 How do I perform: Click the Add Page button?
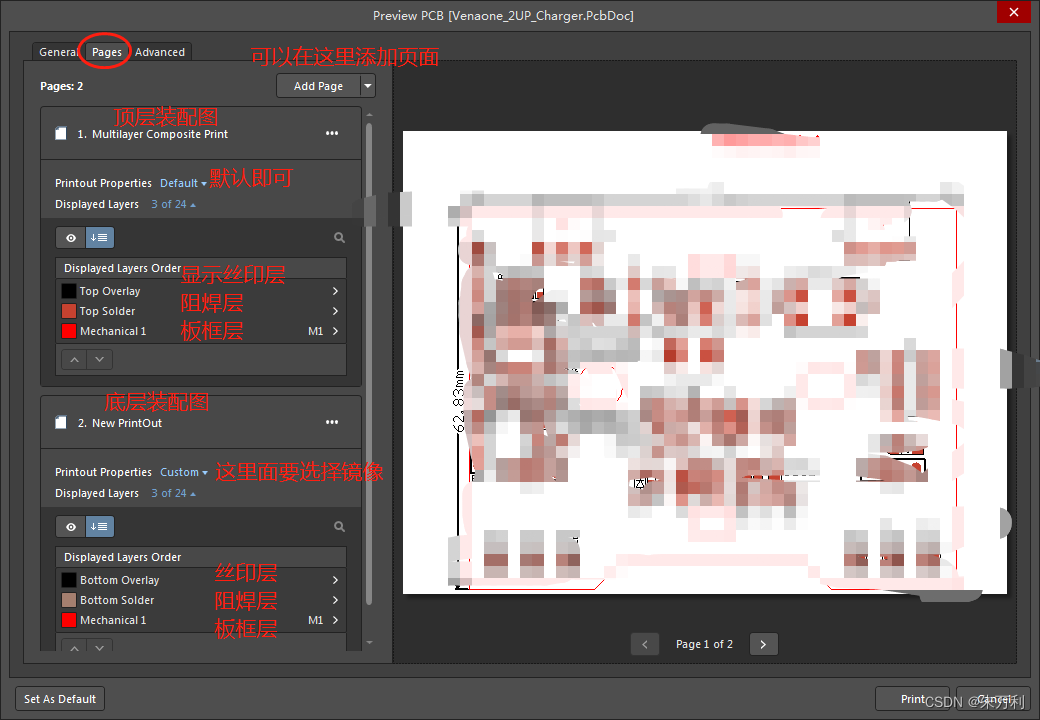[318, 86]
